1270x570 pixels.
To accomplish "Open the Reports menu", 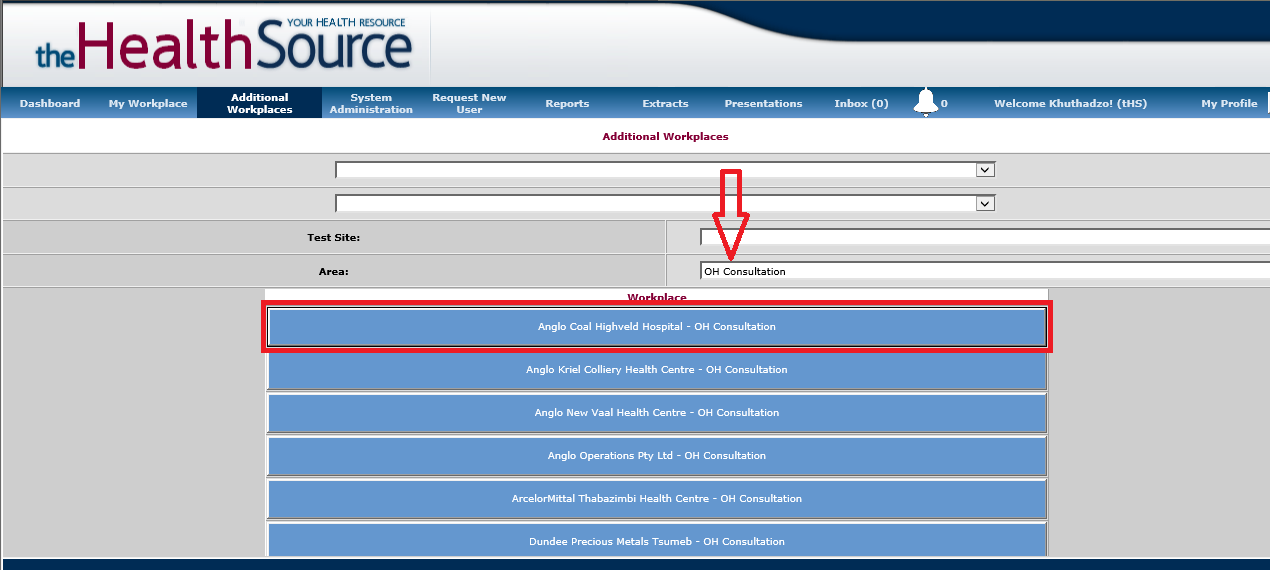I will [x=567, y=103].
